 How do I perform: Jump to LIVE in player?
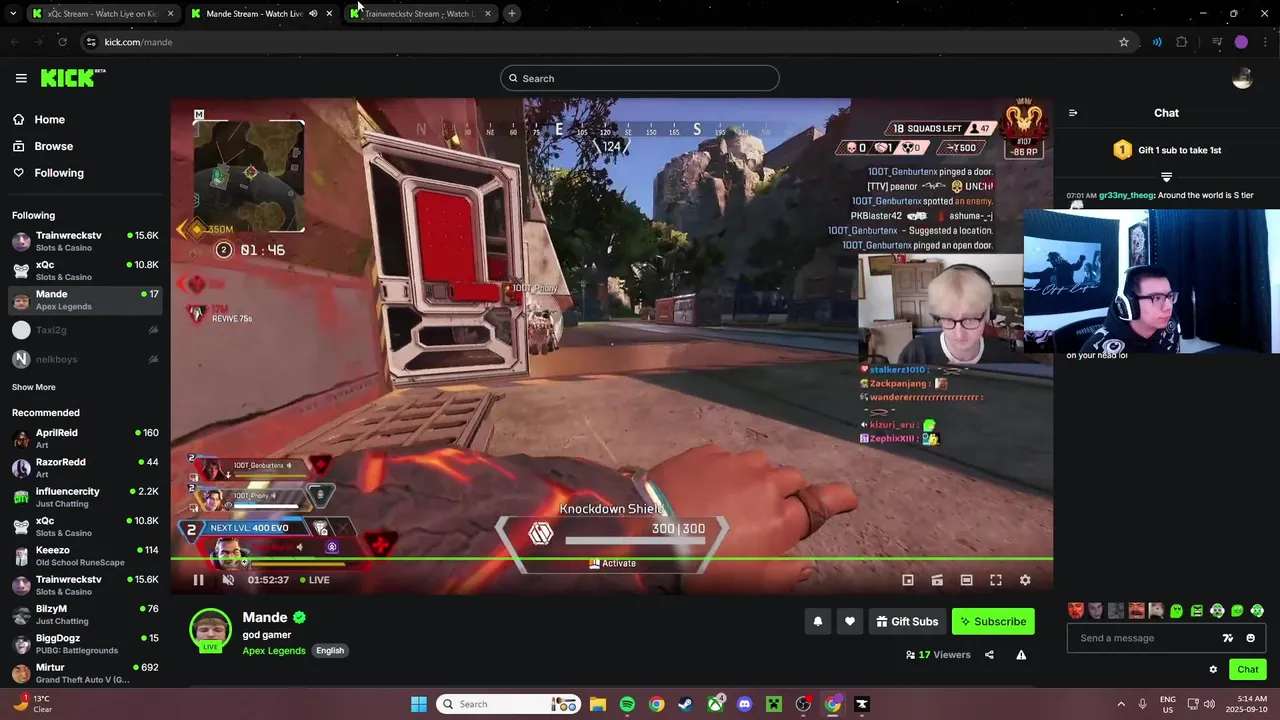tap(315, 580)
